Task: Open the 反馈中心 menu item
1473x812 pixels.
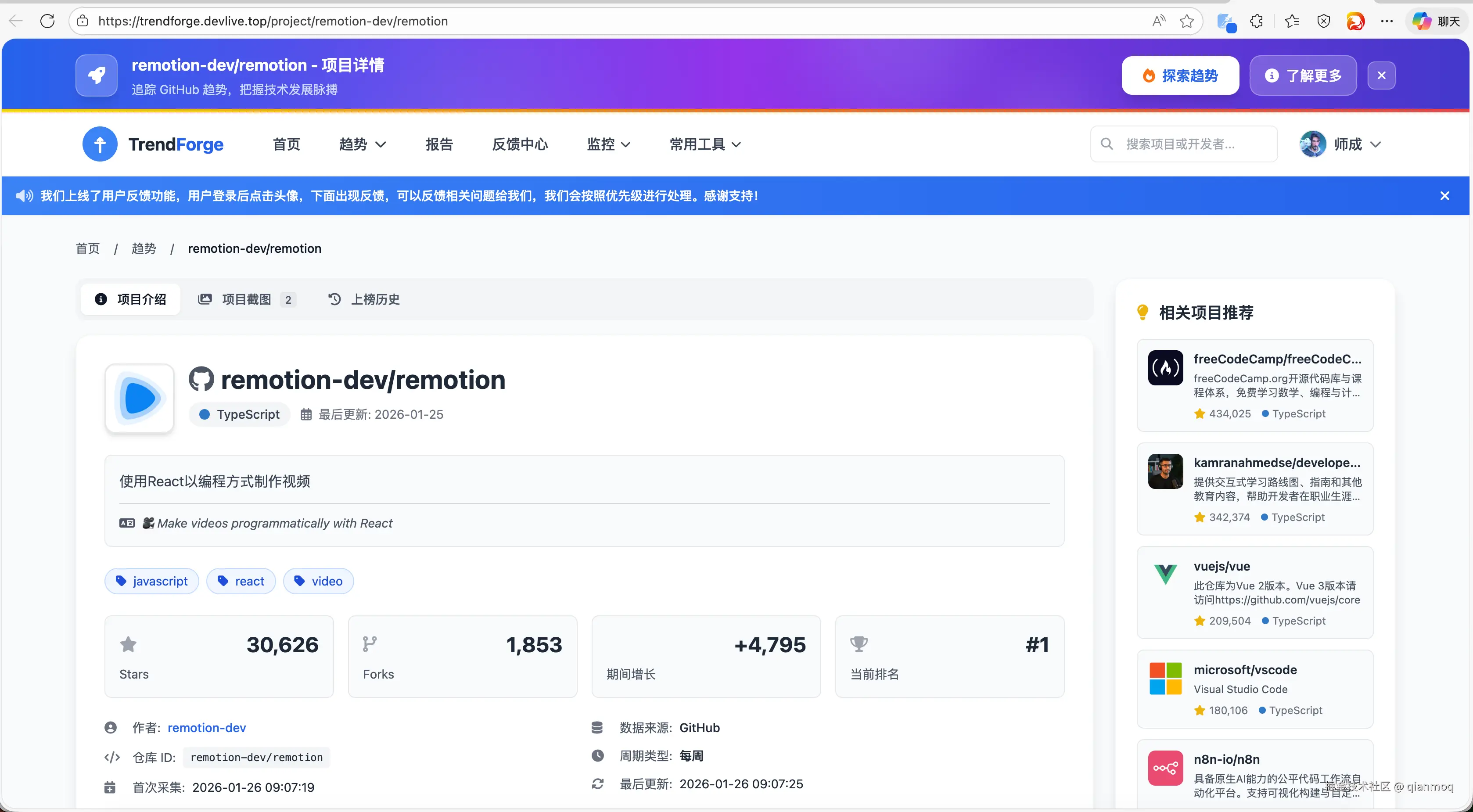Action: pyautogui.click(x=519, y=144)
